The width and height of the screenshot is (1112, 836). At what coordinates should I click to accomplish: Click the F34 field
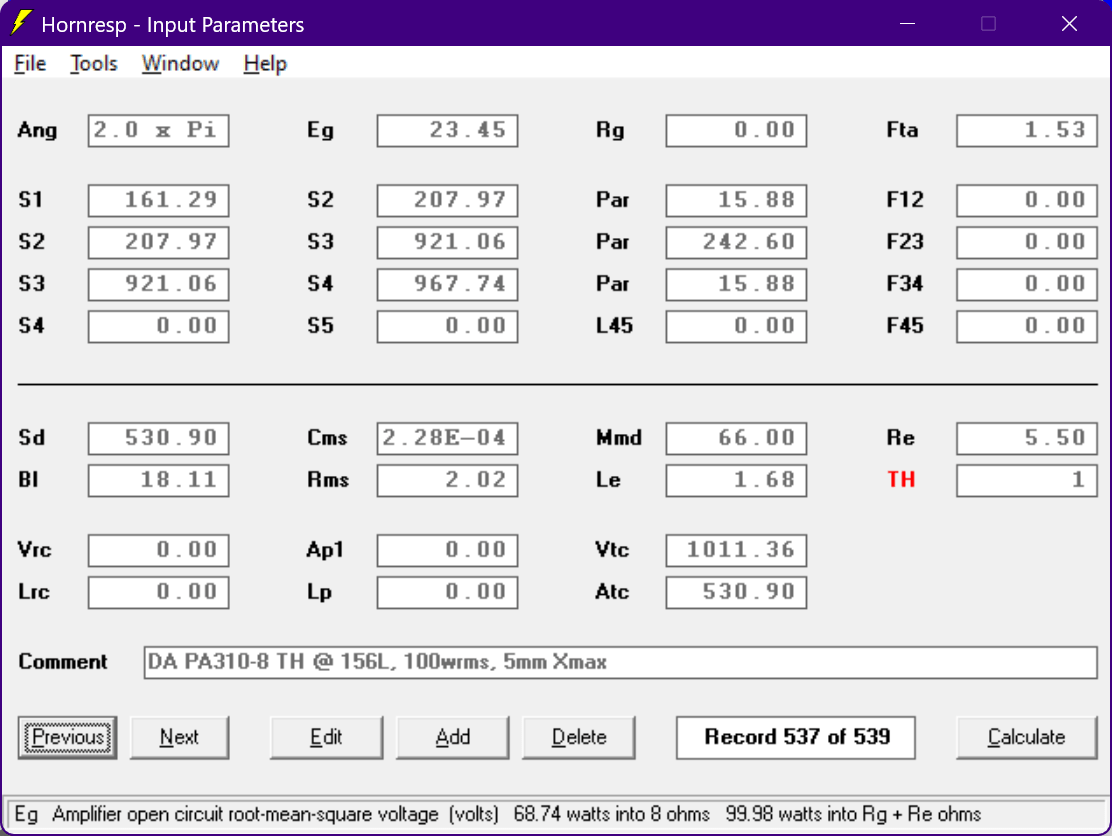click(1027, 284)
